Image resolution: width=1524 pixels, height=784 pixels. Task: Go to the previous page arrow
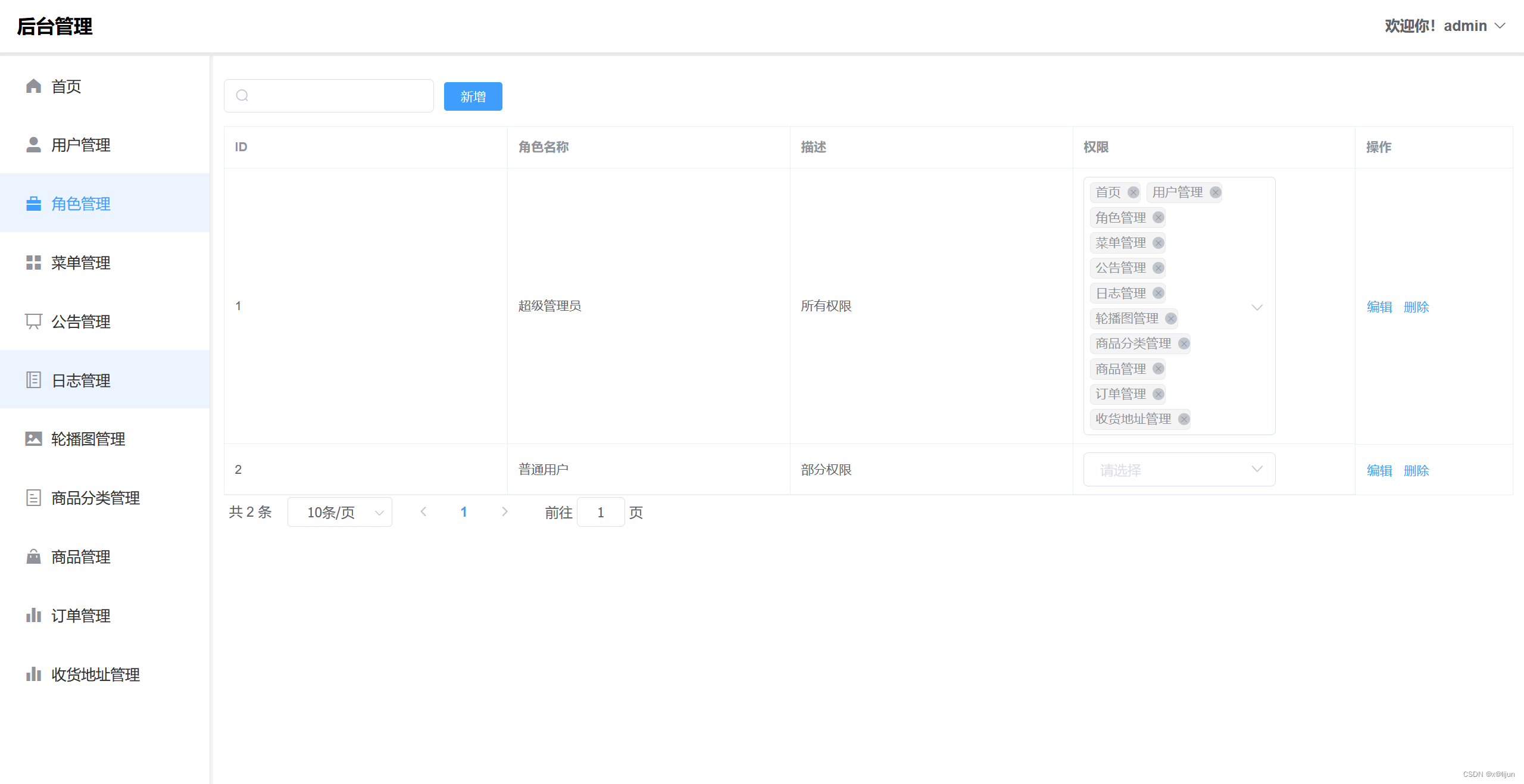424,512
